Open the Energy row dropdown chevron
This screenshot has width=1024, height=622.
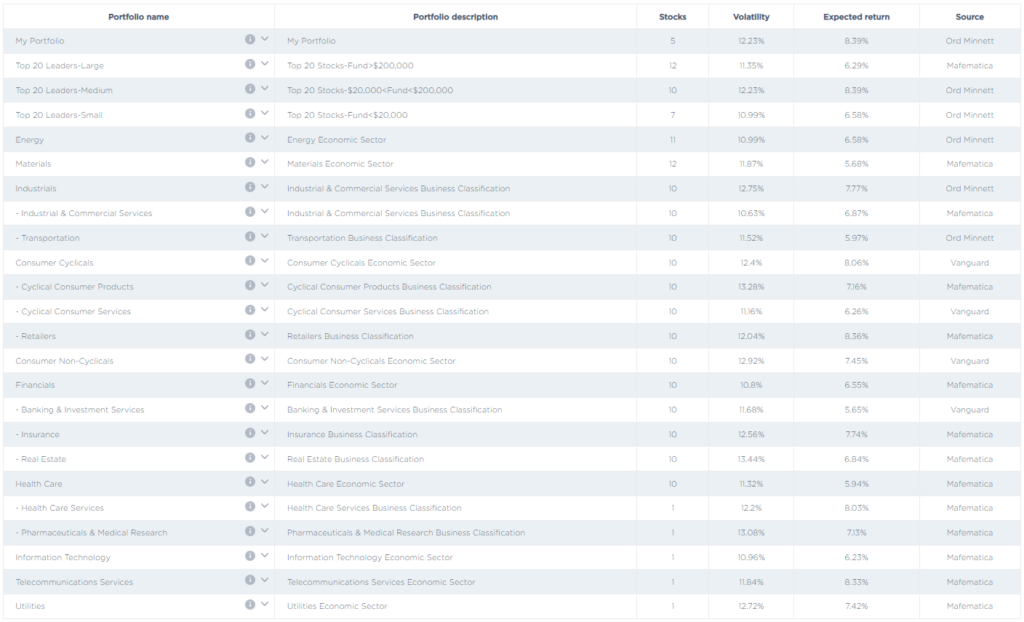pos(264,138)
